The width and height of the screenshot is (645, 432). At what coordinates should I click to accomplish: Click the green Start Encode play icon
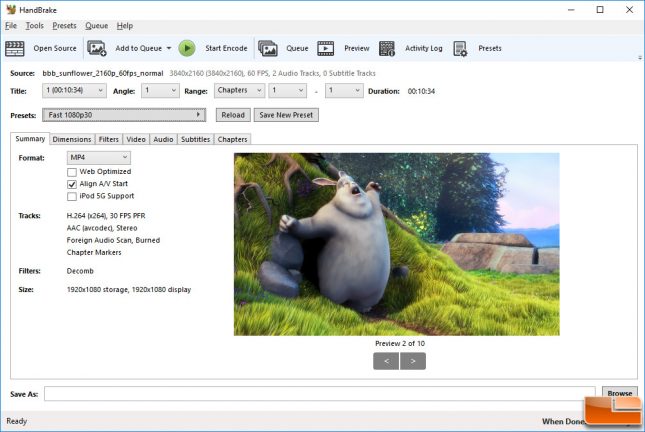tap(187, 48)
